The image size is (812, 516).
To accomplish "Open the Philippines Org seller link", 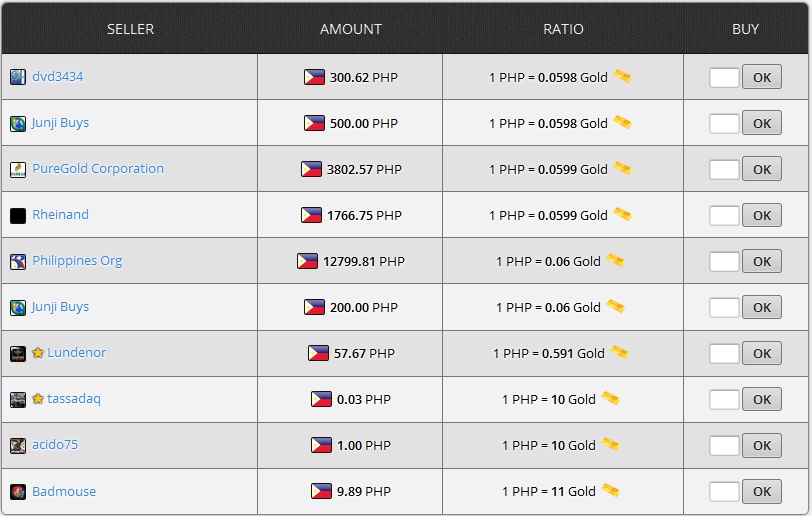I will click(77, 261).
